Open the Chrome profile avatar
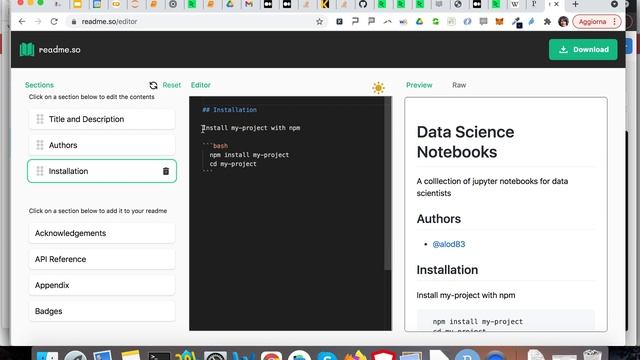 563,21
